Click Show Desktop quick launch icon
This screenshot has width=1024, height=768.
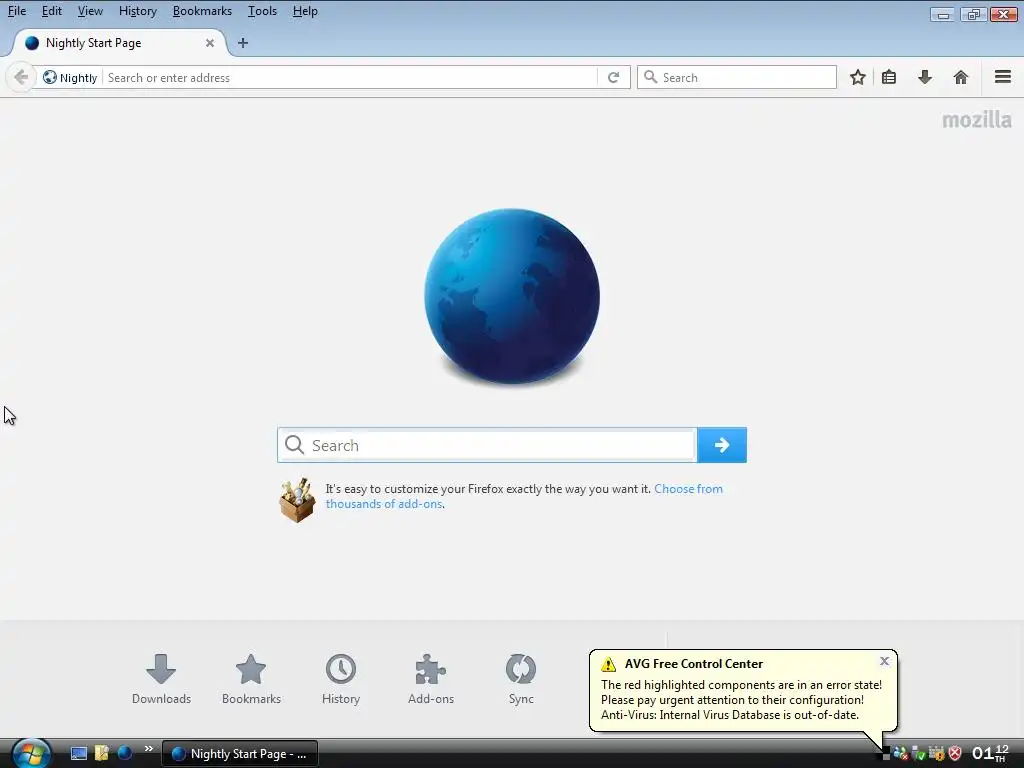coord(79,754)
